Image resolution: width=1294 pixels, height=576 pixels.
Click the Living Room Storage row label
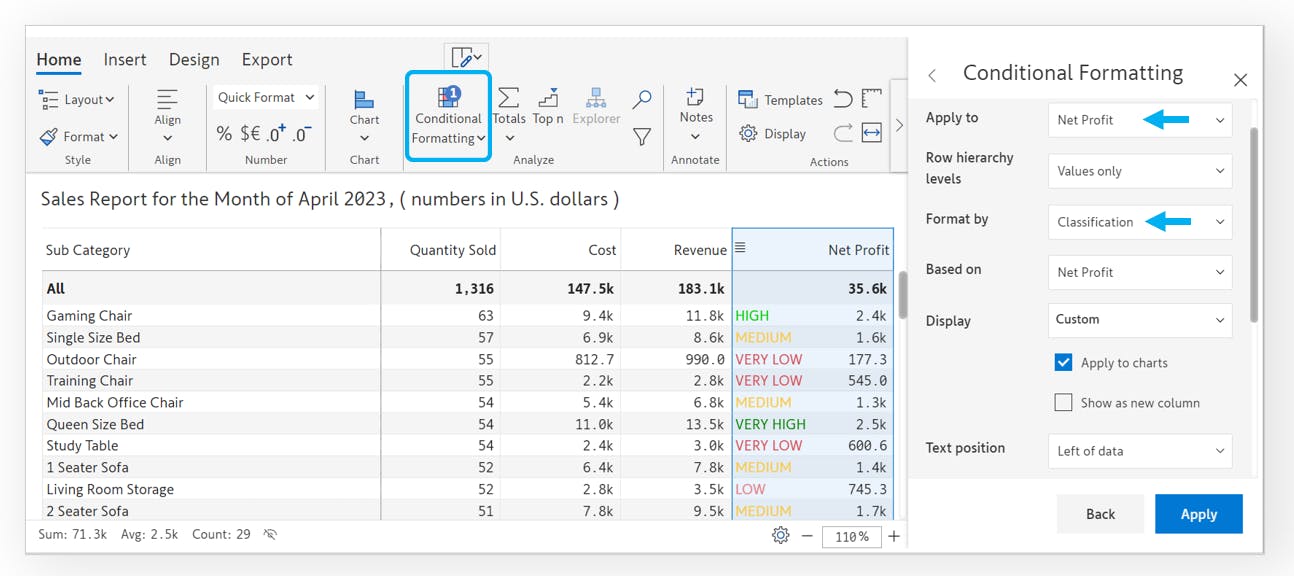110,489
